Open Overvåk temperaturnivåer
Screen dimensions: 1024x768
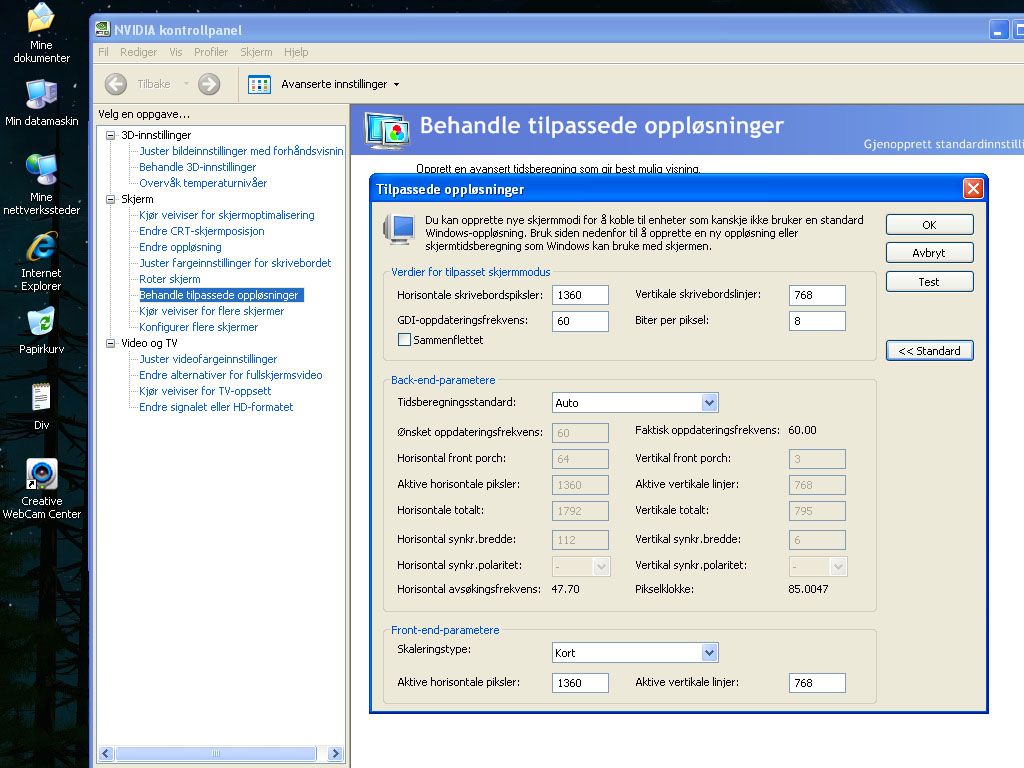click(x=203, y=183)
